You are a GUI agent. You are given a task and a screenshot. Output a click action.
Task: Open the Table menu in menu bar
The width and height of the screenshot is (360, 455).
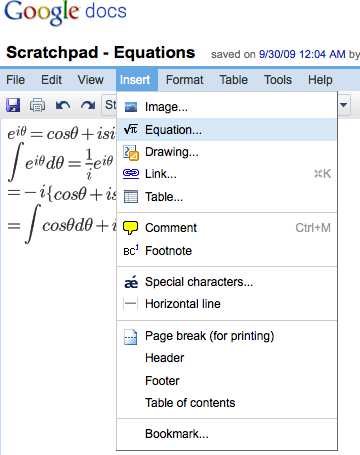pos(233,80)
